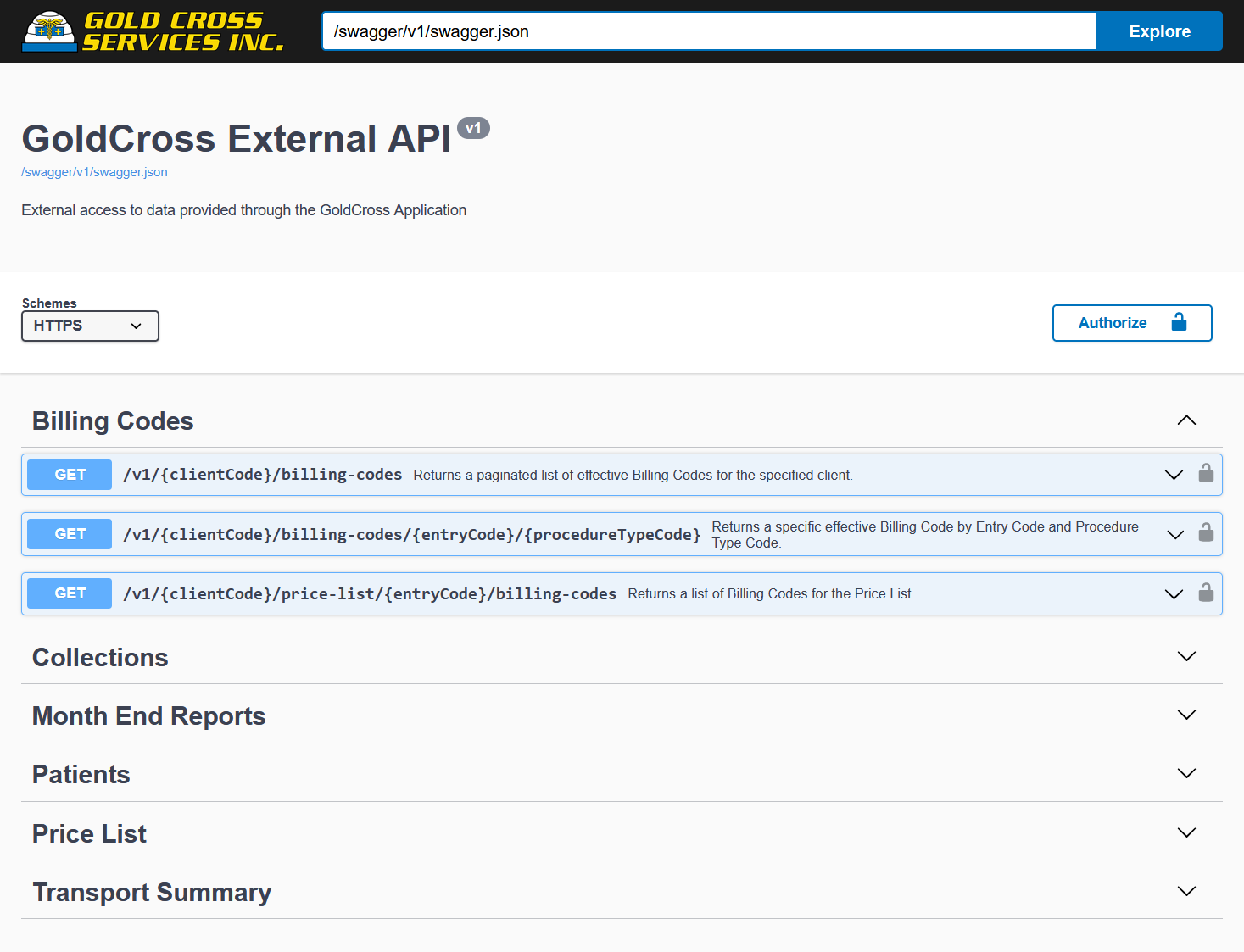Click the Gold Cross Services logo

153,31
